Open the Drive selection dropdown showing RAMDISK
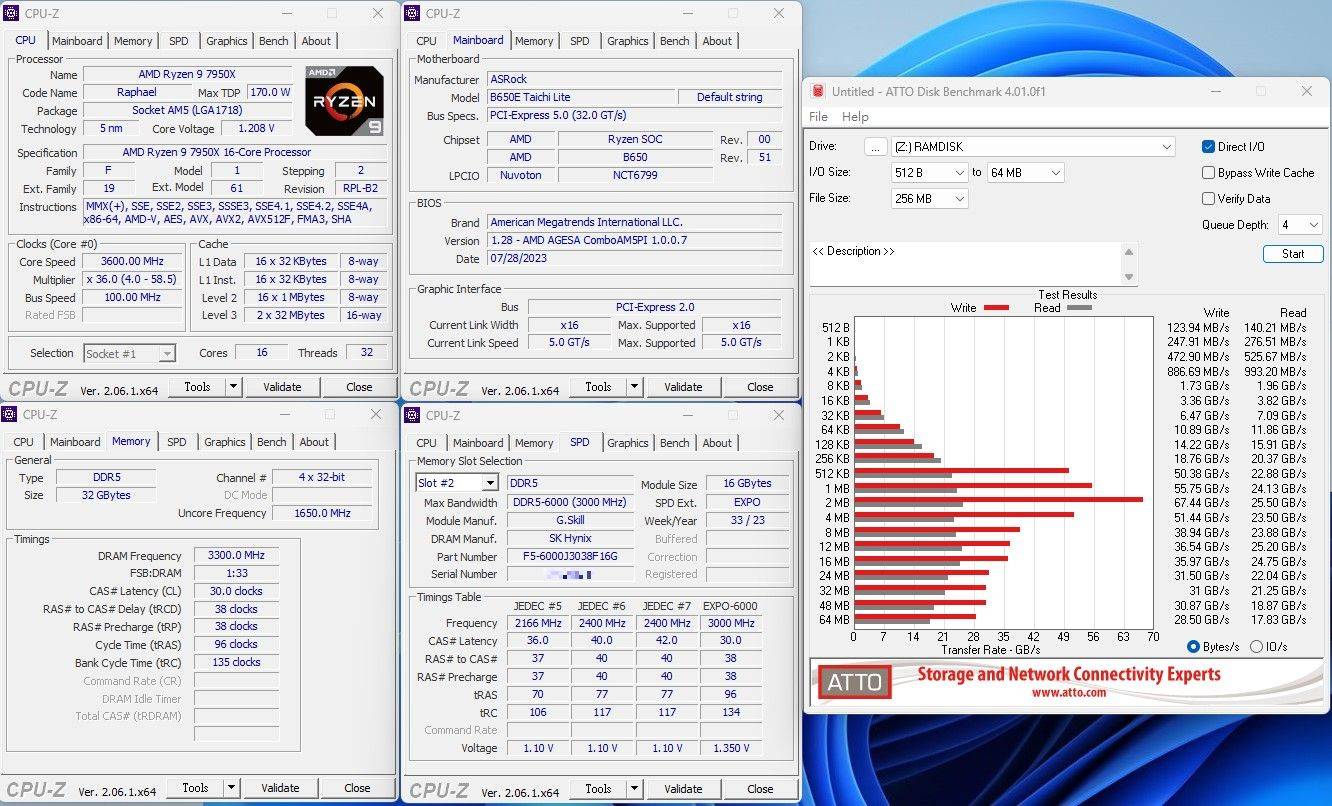Image resolution: width=1332 pixels, height=806 pixels. point(1168,146)
